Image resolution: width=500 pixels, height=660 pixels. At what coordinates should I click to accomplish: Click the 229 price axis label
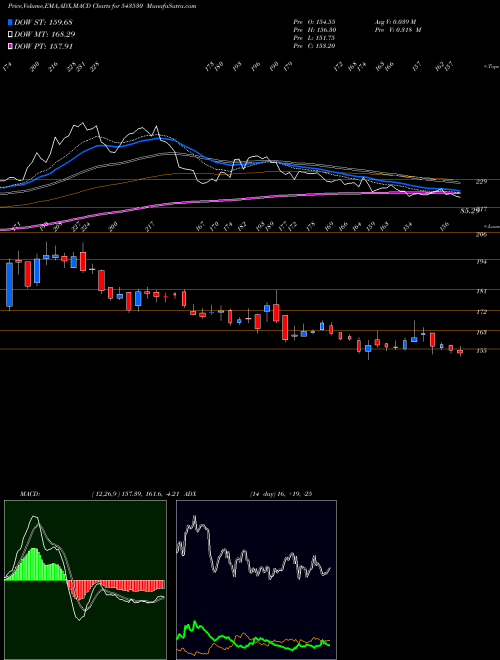481,181
